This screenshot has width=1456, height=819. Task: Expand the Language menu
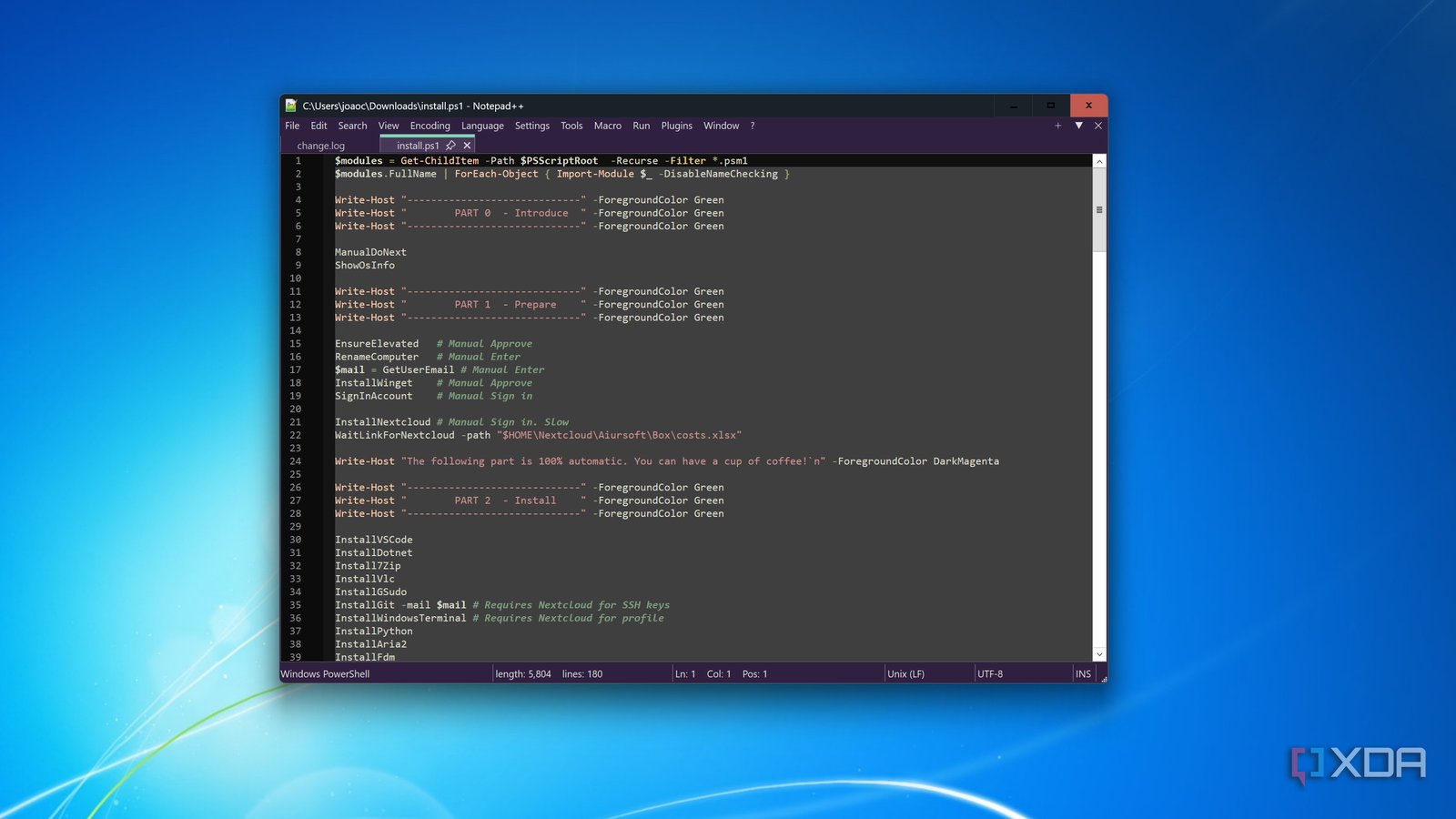[482, 126]
